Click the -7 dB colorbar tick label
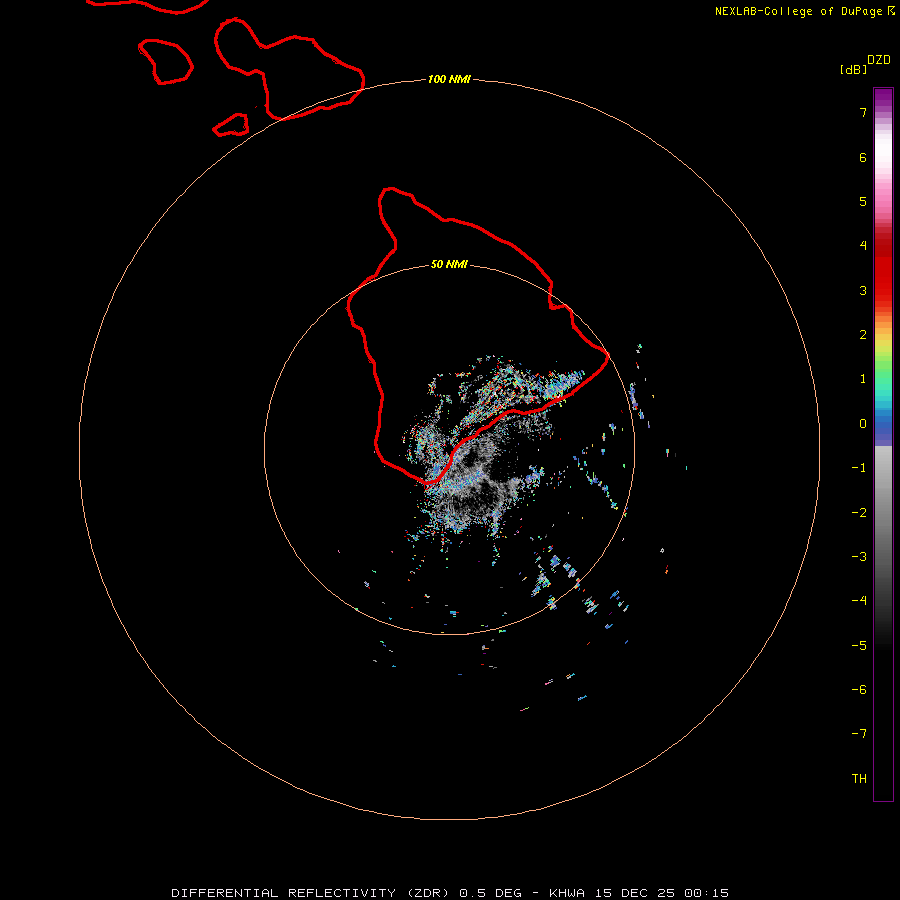This screenshot has height=900, width=900. point(859,734)
